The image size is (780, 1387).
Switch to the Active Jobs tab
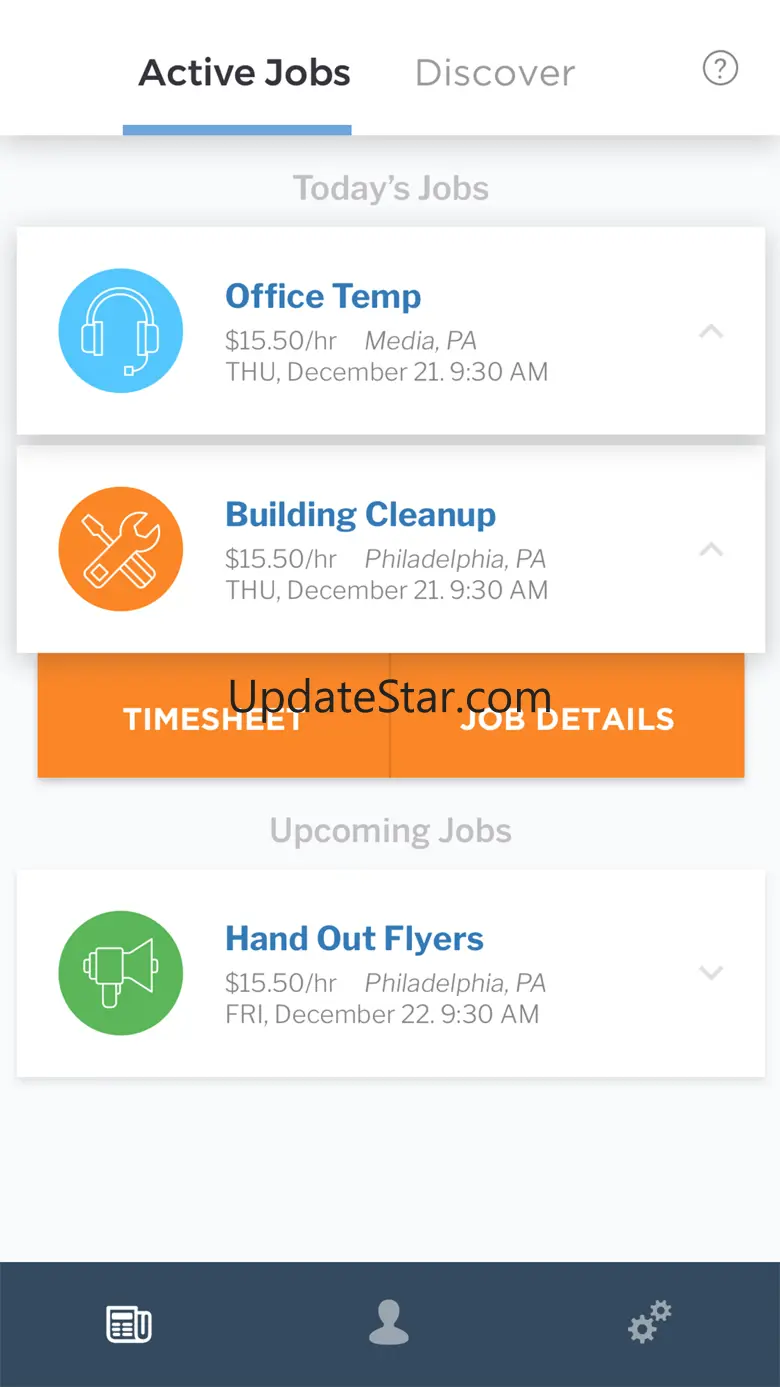coord(244,73)
